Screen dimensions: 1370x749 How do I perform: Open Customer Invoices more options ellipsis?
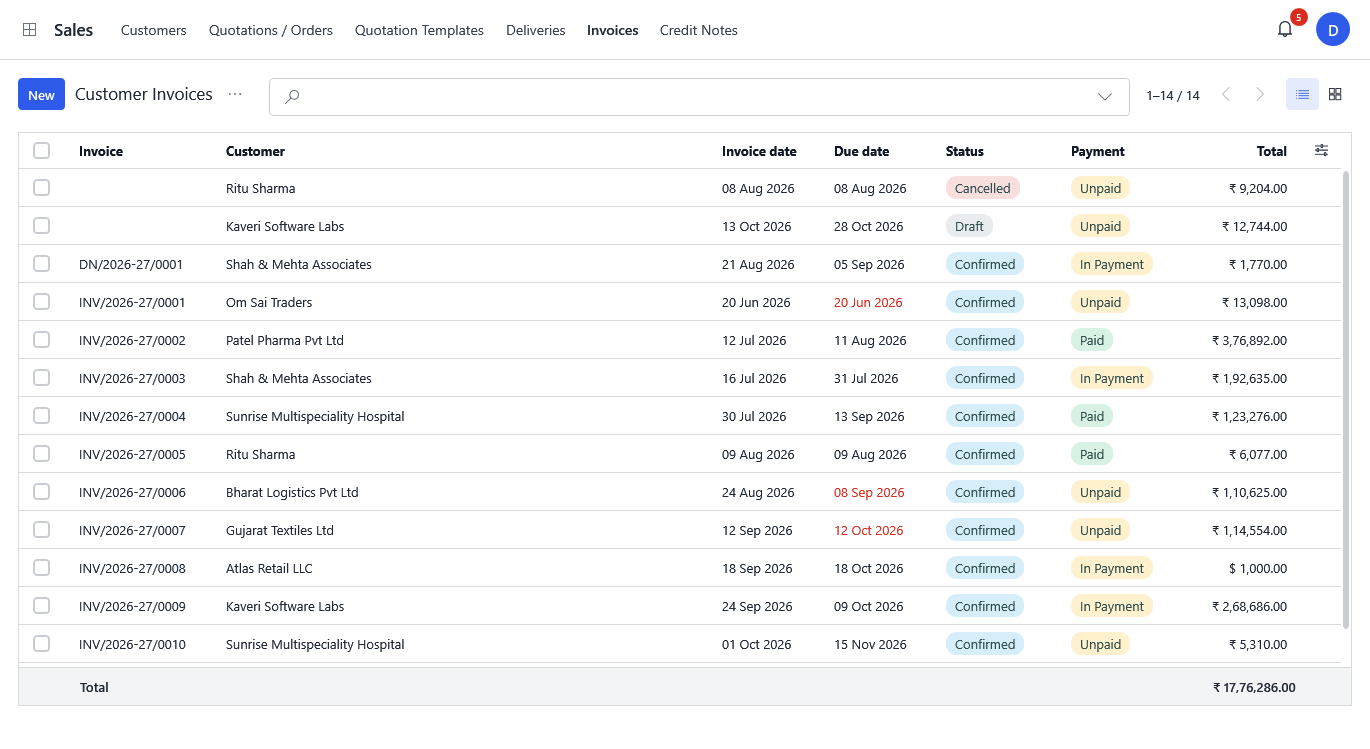tap(235, 95)
